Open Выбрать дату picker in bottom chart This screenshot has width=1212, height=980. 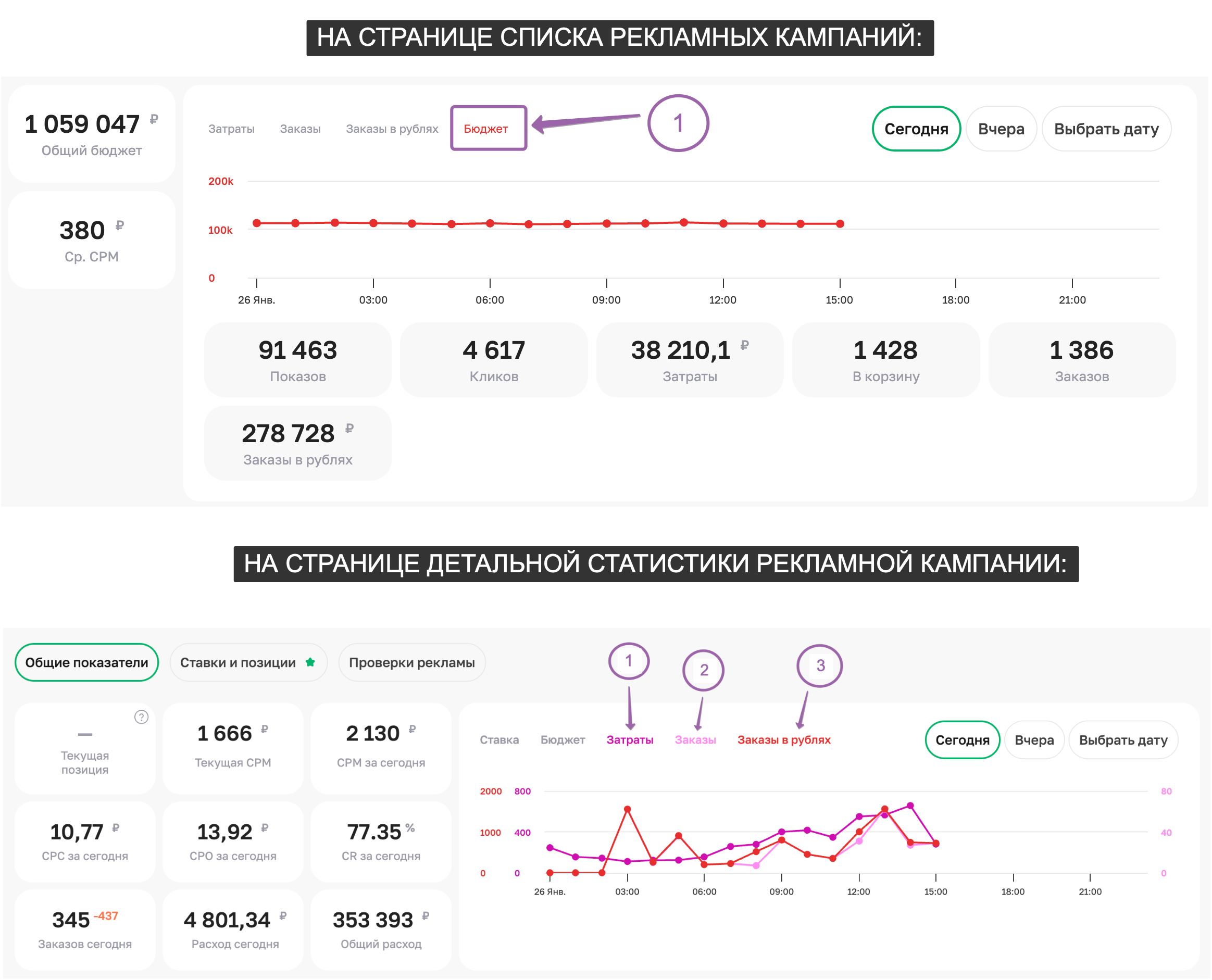(x=1122, y=740)
